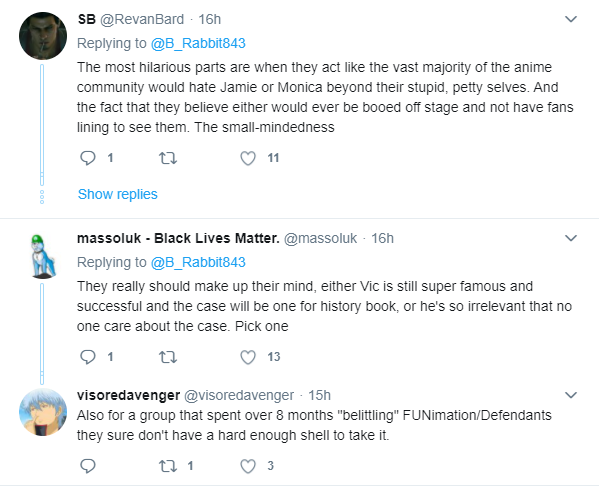
Task: Open the dropdown chevron on massoluk's tweet
Action: point(571,238)
